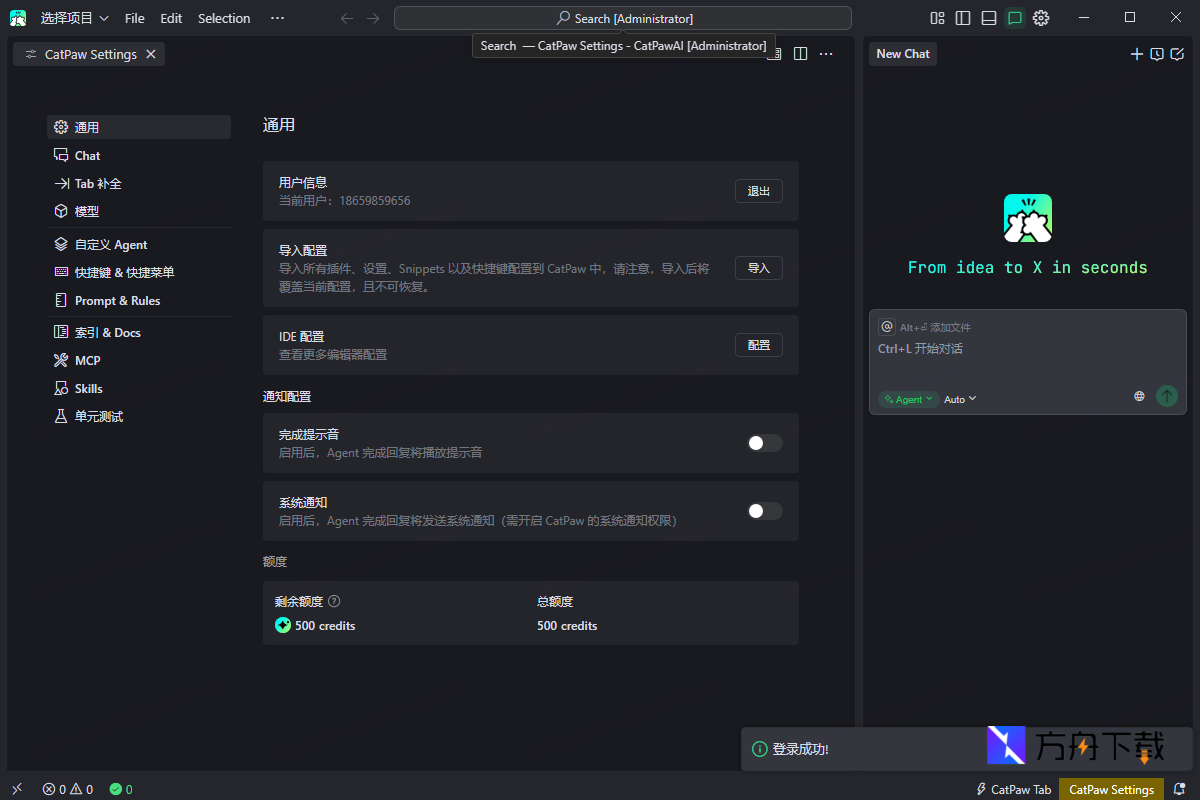Enable 系统通知 system notifications
Image resolution: width=1200 pixels, height=800 pixels.
point(763,510)
